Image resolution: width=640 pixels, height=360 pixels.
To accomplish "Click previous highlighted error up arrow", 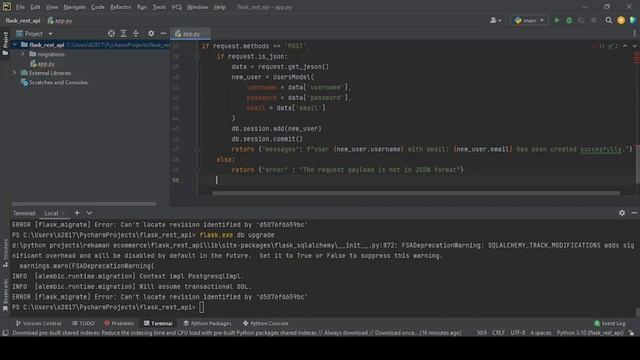I will (625, 46).
